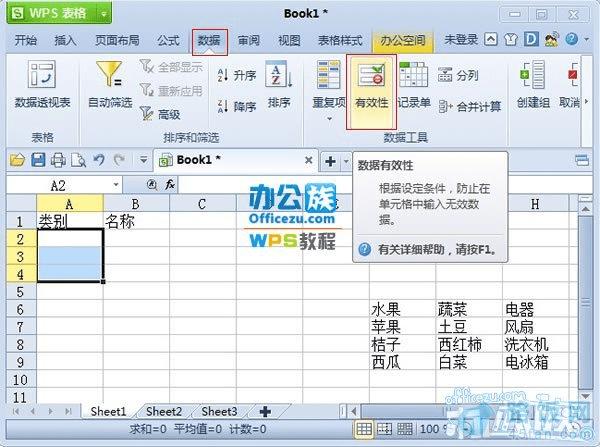This screenshot has height=447, width=600.
Task: Redo the last action
Action: pyautogui.click(x=119, y=160)
